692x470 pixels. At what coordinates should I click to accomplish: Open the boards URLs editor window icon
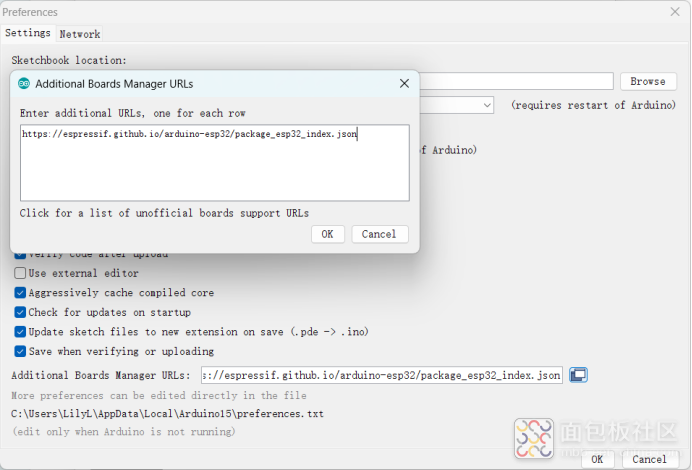coord(578,375)
